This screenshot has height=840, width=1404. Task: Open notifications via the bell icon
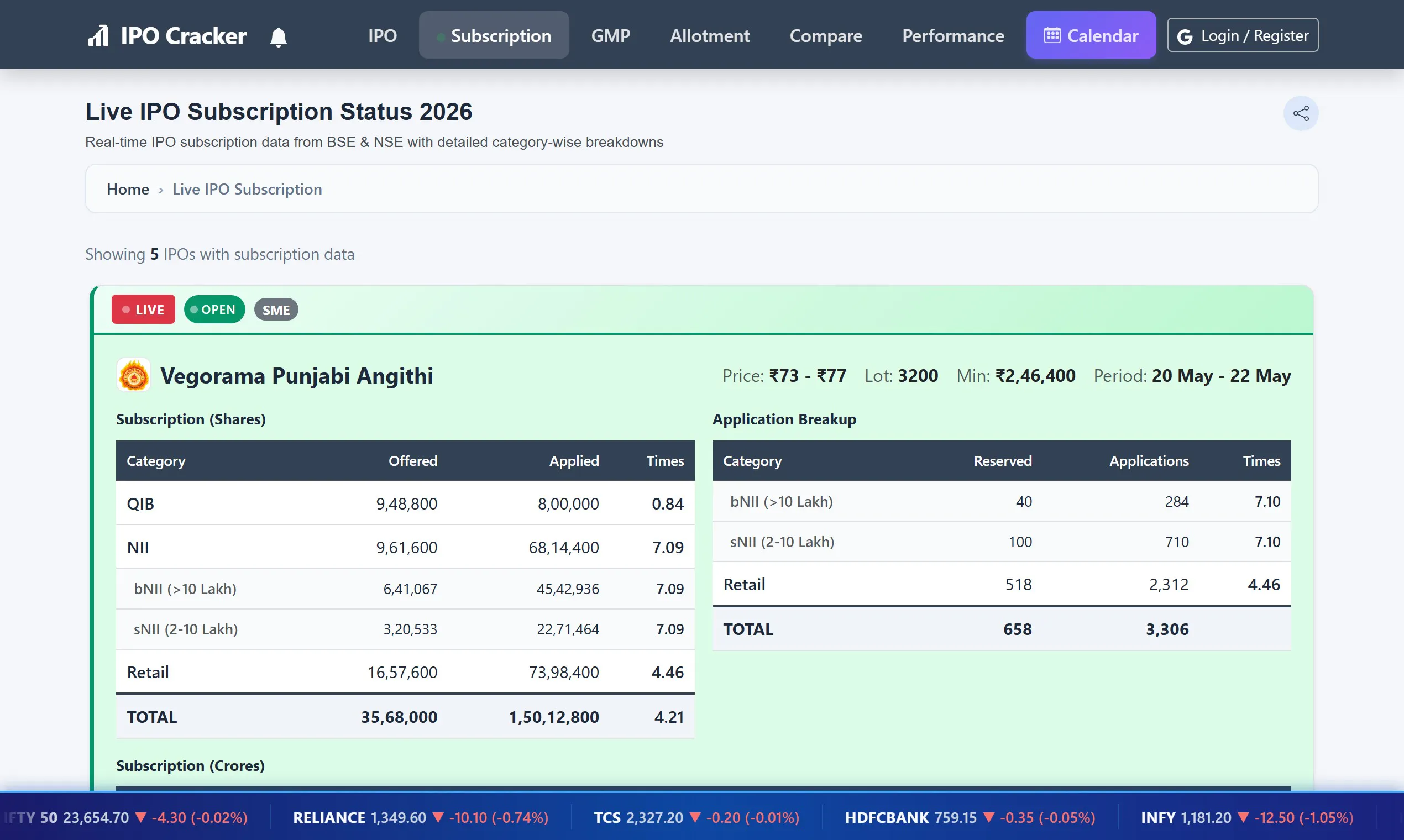pos(278,37)
